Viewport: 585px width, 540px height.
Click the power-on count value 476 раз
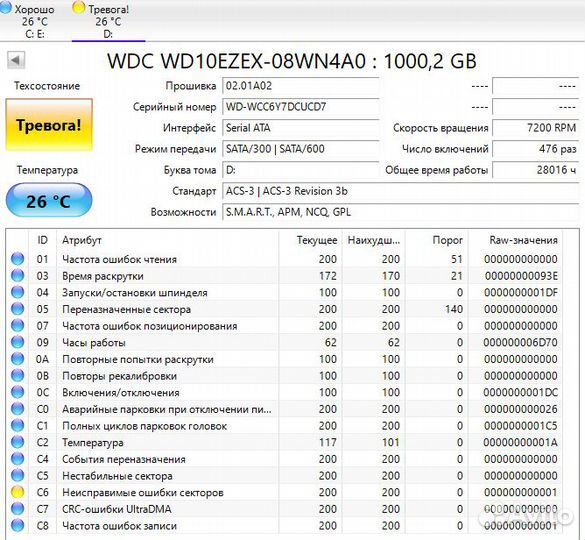coord(536,149)
